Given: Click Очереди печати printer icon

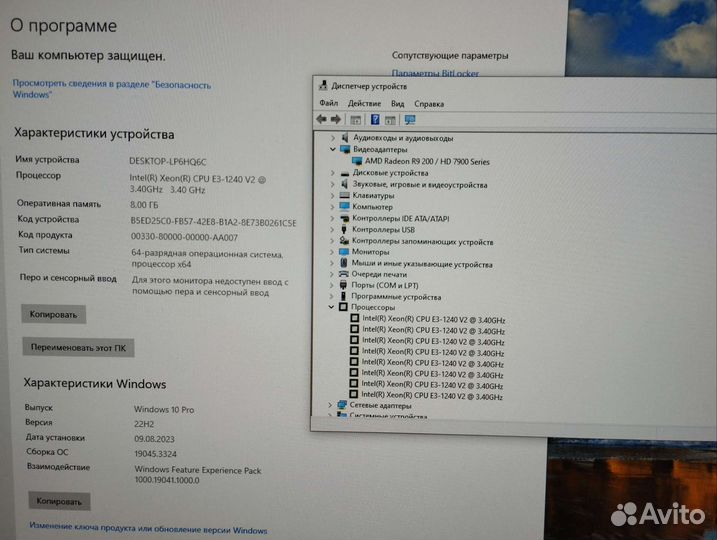Looking at the screenshot, I should [x=344, y=274].
